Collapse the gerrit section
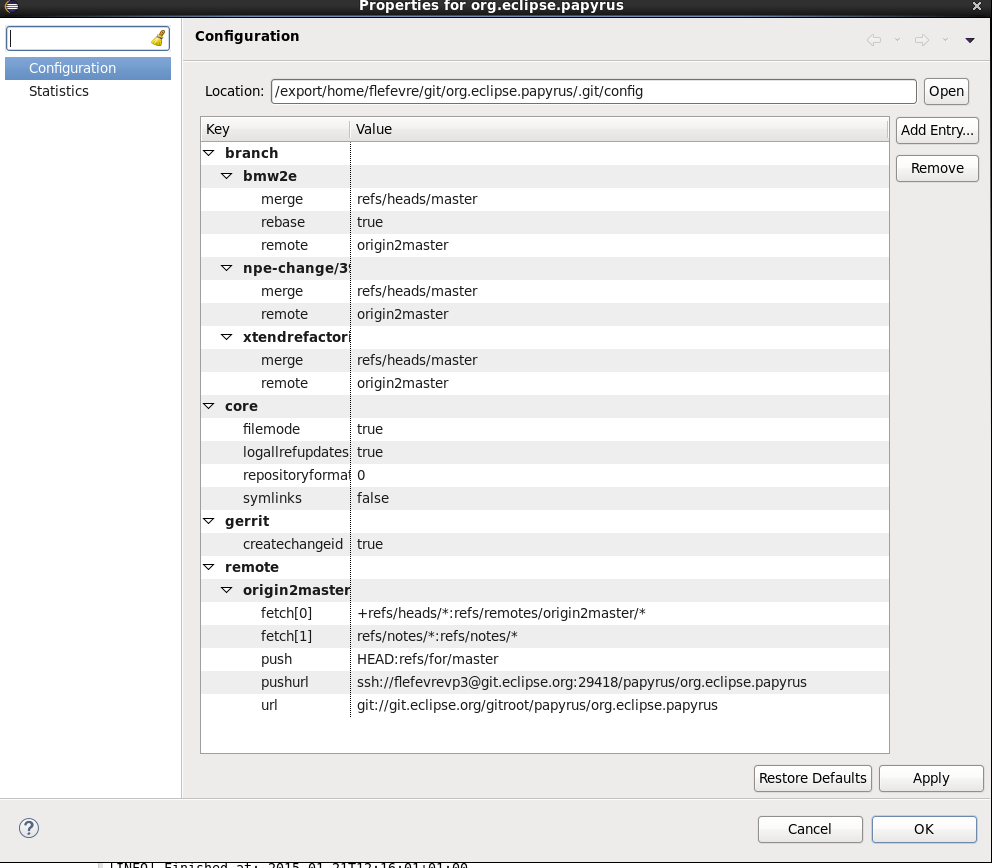Image resolution: width=992 pixels, height=868 pixels. pyautogui.click(x=209, y=521)
